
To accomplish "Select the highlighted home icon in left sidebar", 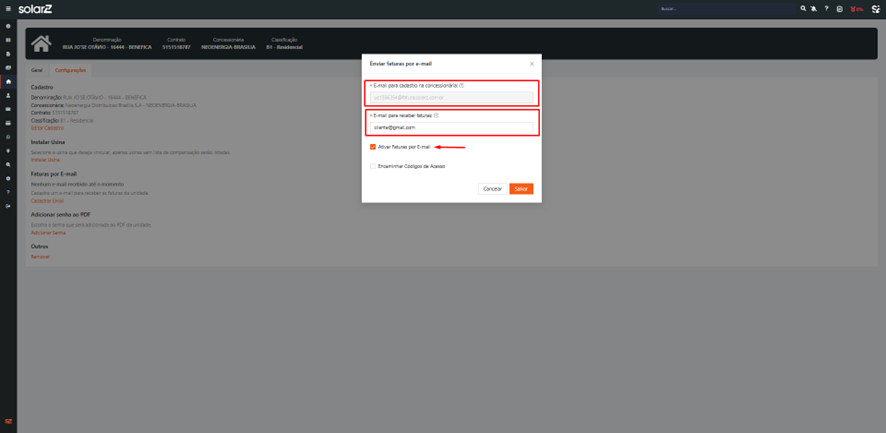I will [9, 82].
